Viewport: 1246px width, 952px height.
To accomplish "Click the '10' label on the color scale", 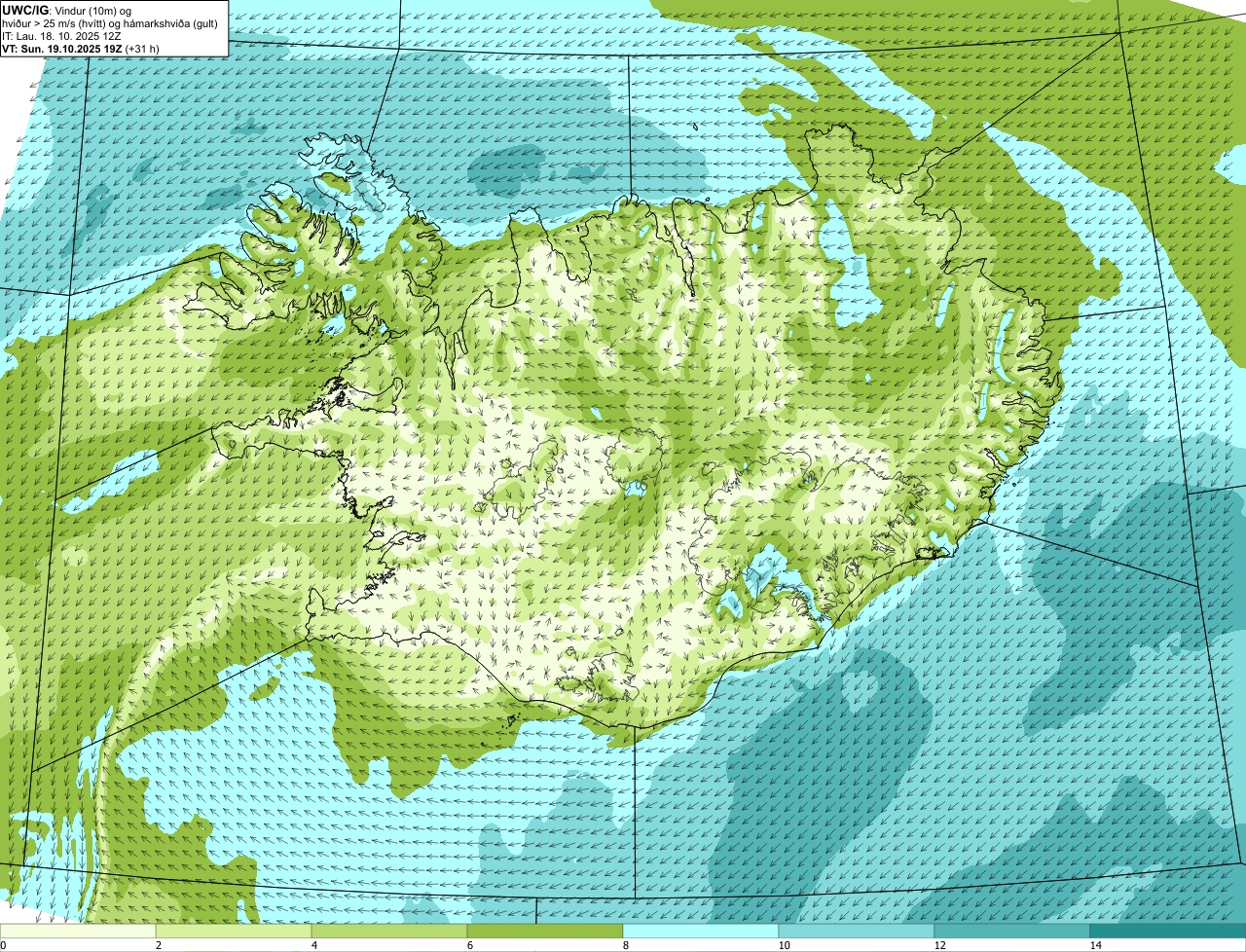I will pos(784,945).
